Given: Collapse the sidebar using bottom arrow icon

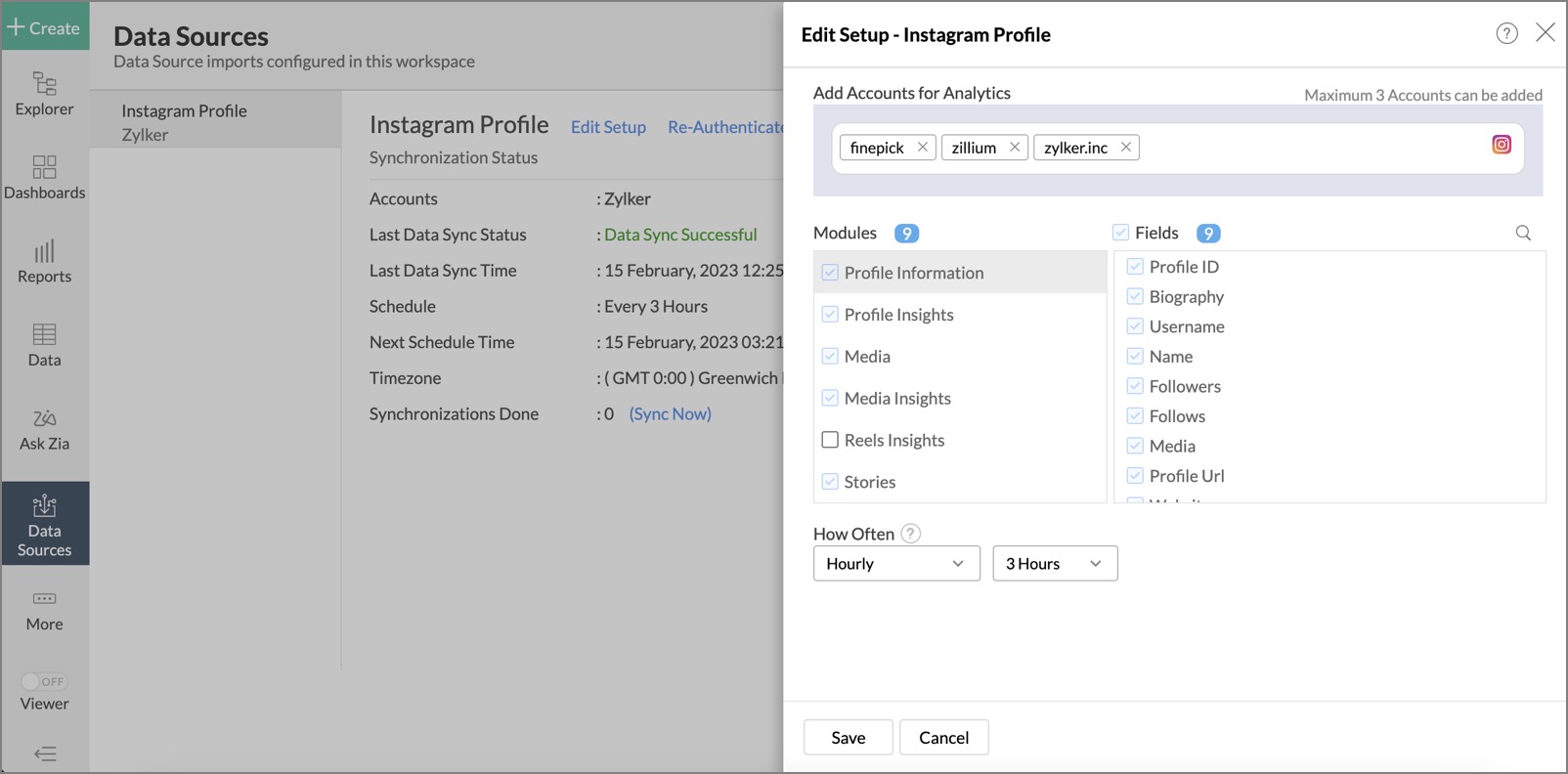Looking at the screenshot, I should pyautogui.click(x=45, y=753).
